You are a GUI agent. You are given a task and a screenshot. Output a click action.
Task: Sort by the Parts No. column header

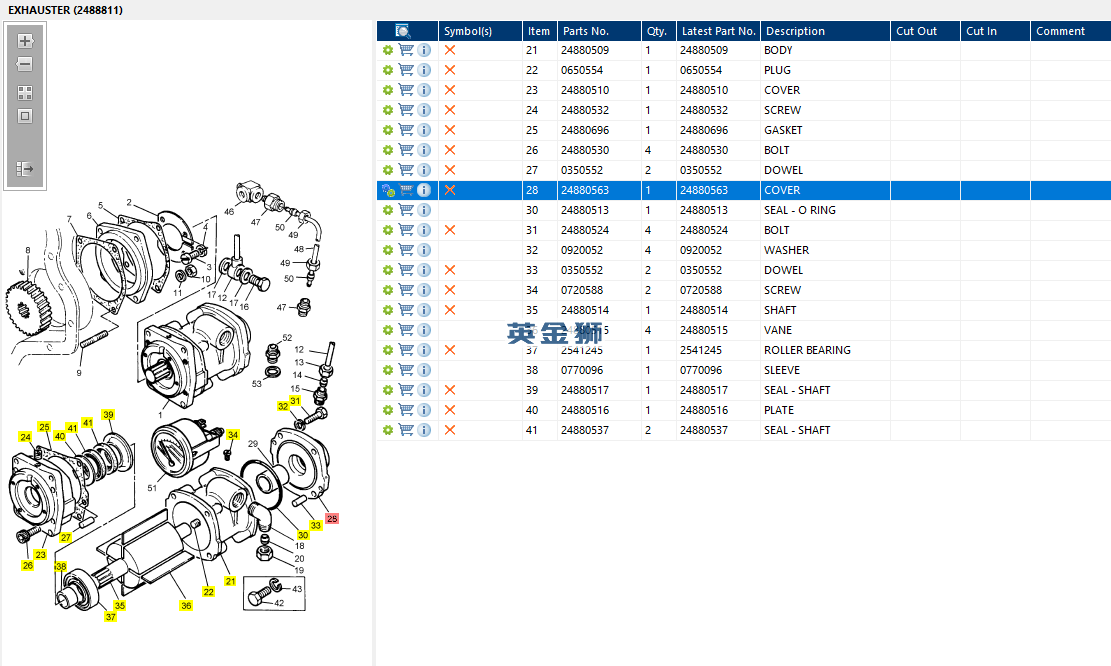point(599,31)
